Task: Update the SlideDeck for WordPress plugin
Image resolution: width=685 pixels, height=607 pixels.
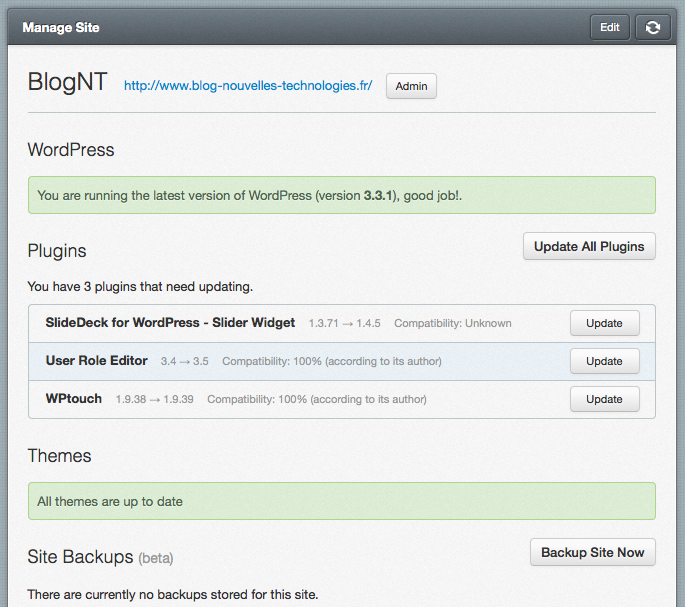Action: point(604,323)
